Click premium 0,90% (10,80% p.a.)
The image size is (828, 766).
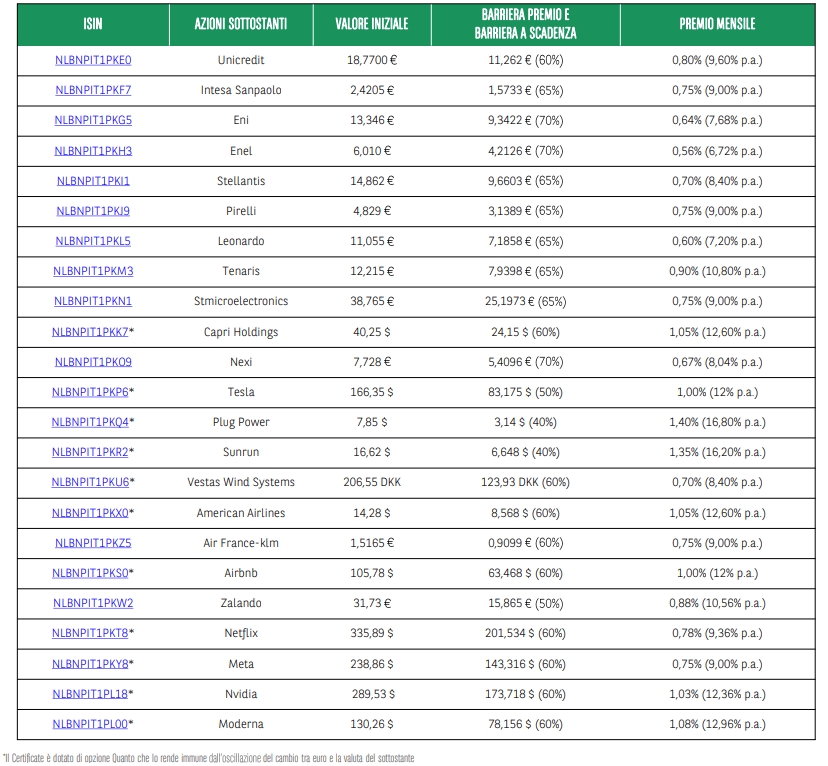pos(717,271)
